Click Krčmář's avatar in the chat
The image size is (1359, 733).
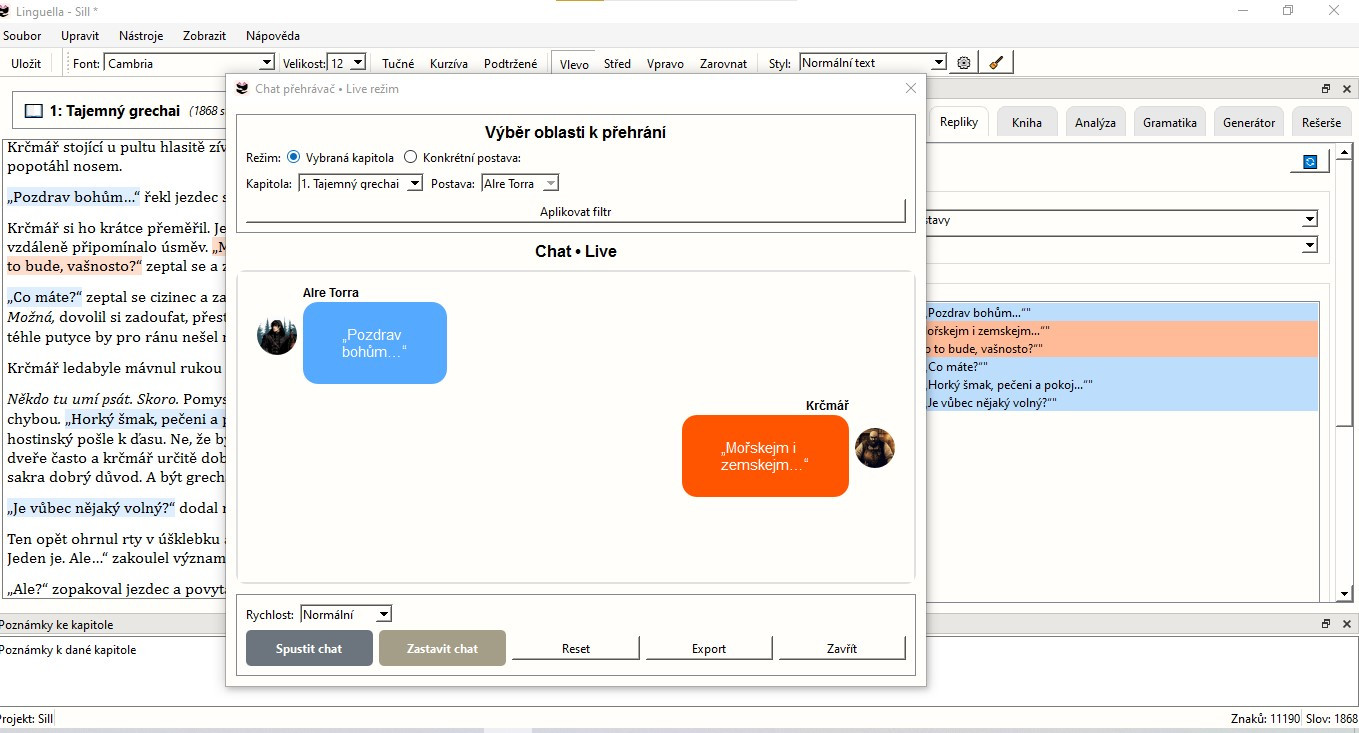[x=875, y=448]
